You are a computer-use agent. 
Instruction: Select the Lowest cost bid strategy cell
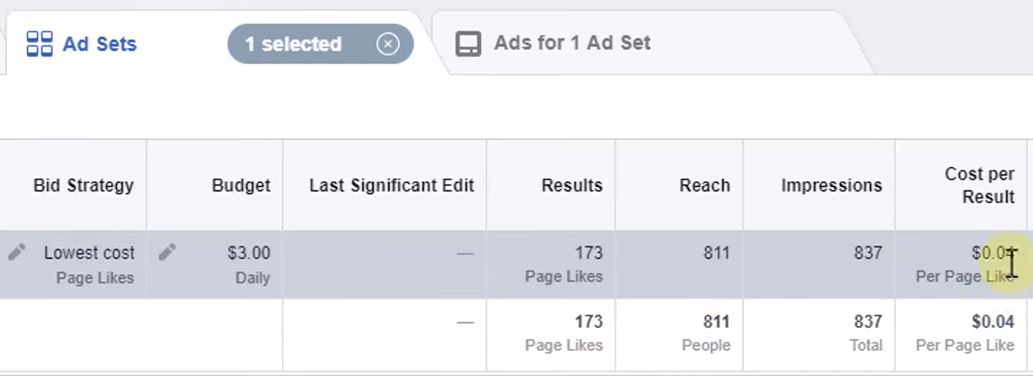pos(73,264)
